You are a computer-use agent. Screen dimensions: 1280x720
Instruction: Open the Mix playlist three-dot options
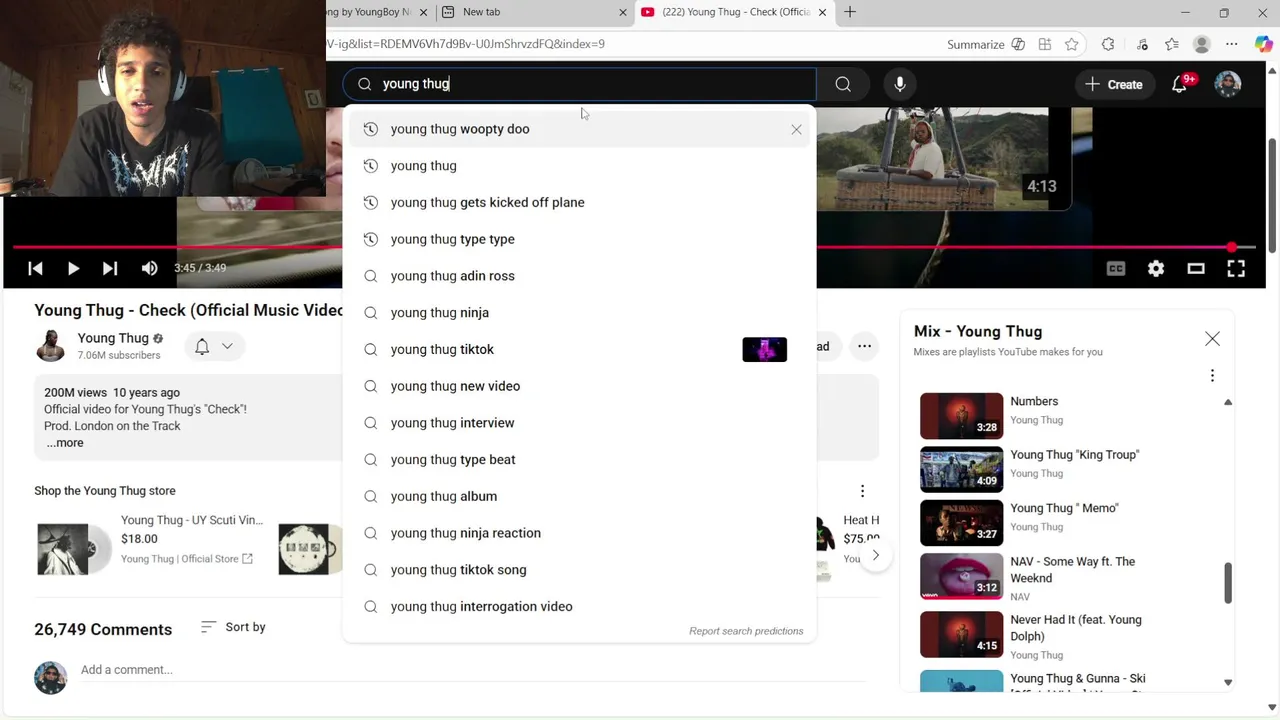click(x=1212, y=376)
